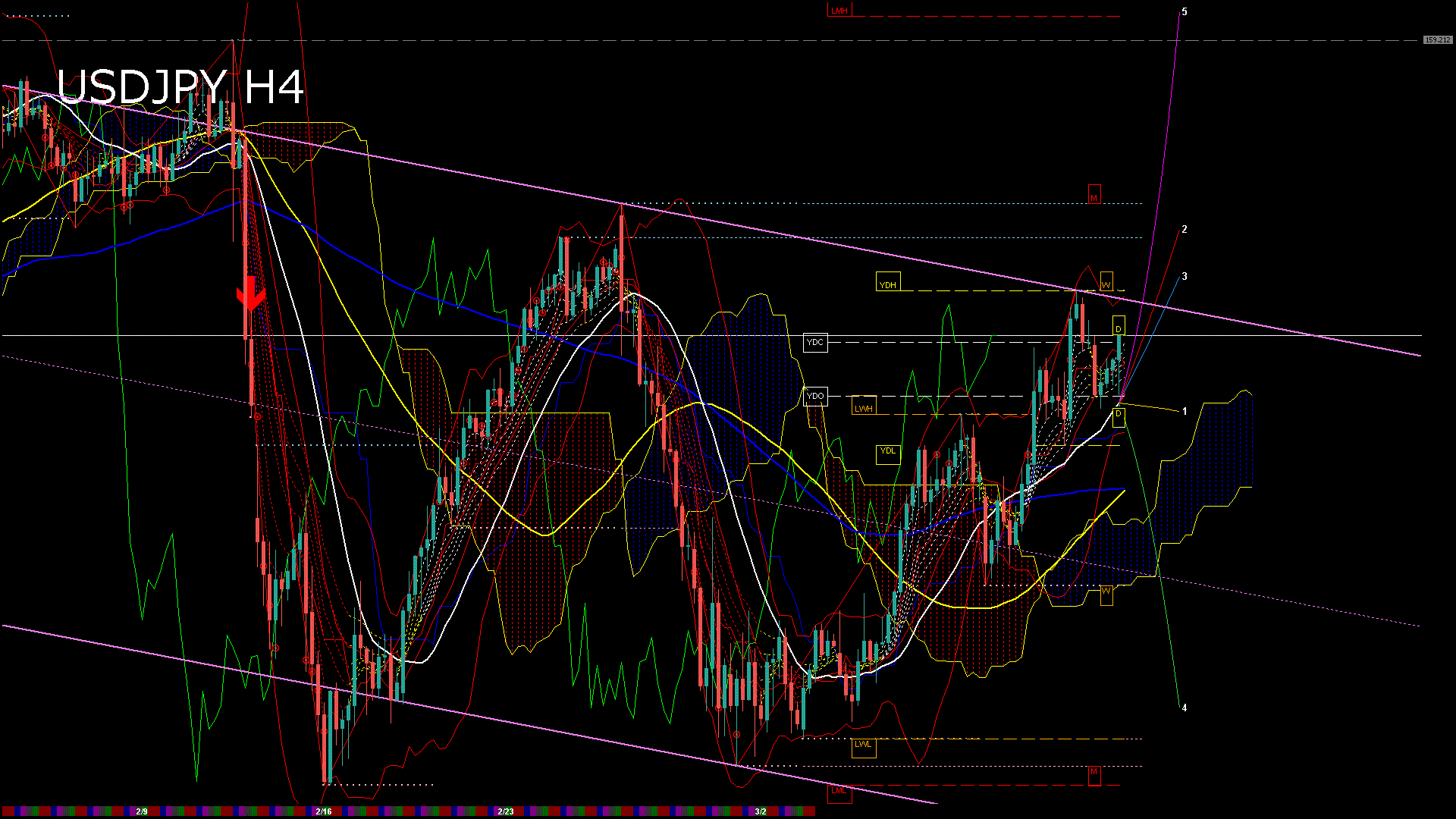
Task: Click the LMH label at top
Action: [x=838, y=10]
